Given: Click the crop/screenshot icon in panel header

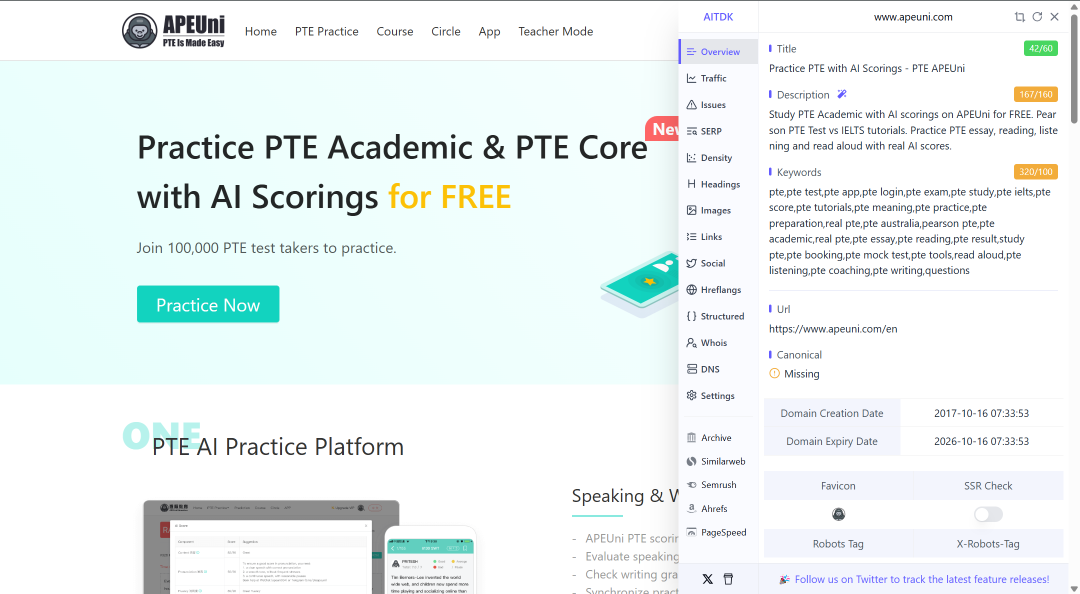Looking at the screenshot, I should 1019,17.
